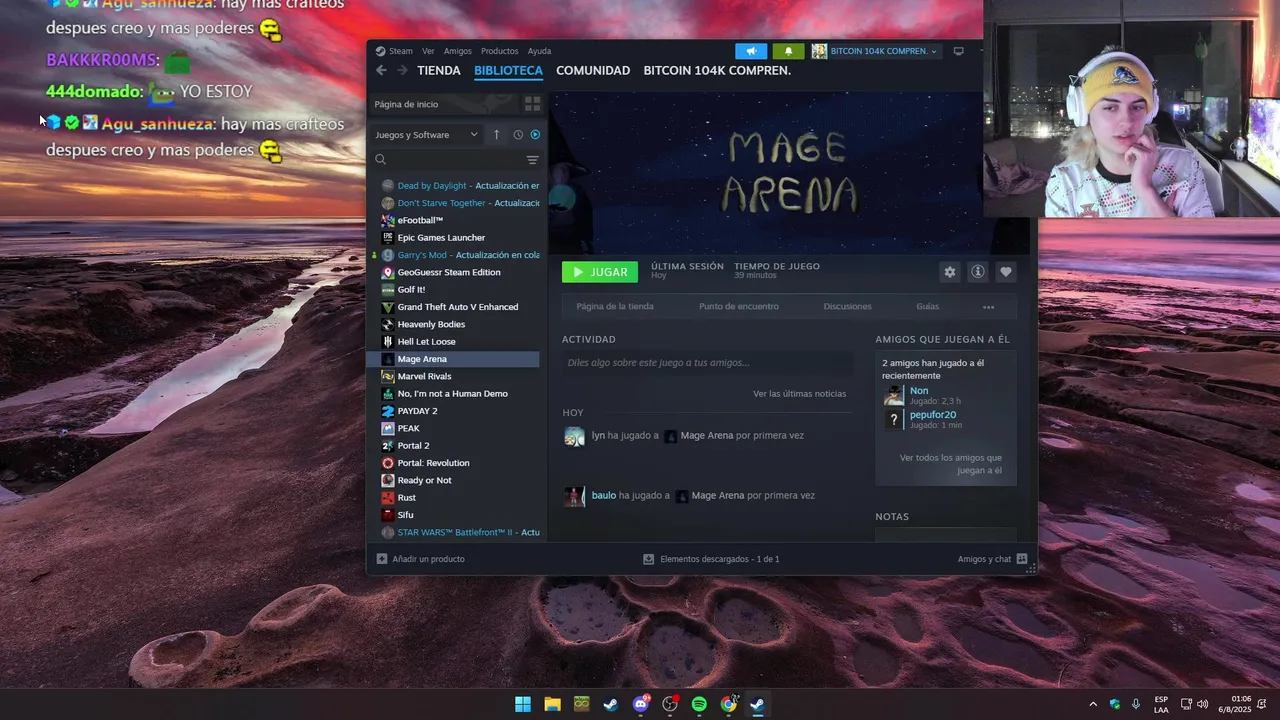Click the forward navigation arrow in Steam
Screen dimensions: 1280x720
tap(402, 70)
